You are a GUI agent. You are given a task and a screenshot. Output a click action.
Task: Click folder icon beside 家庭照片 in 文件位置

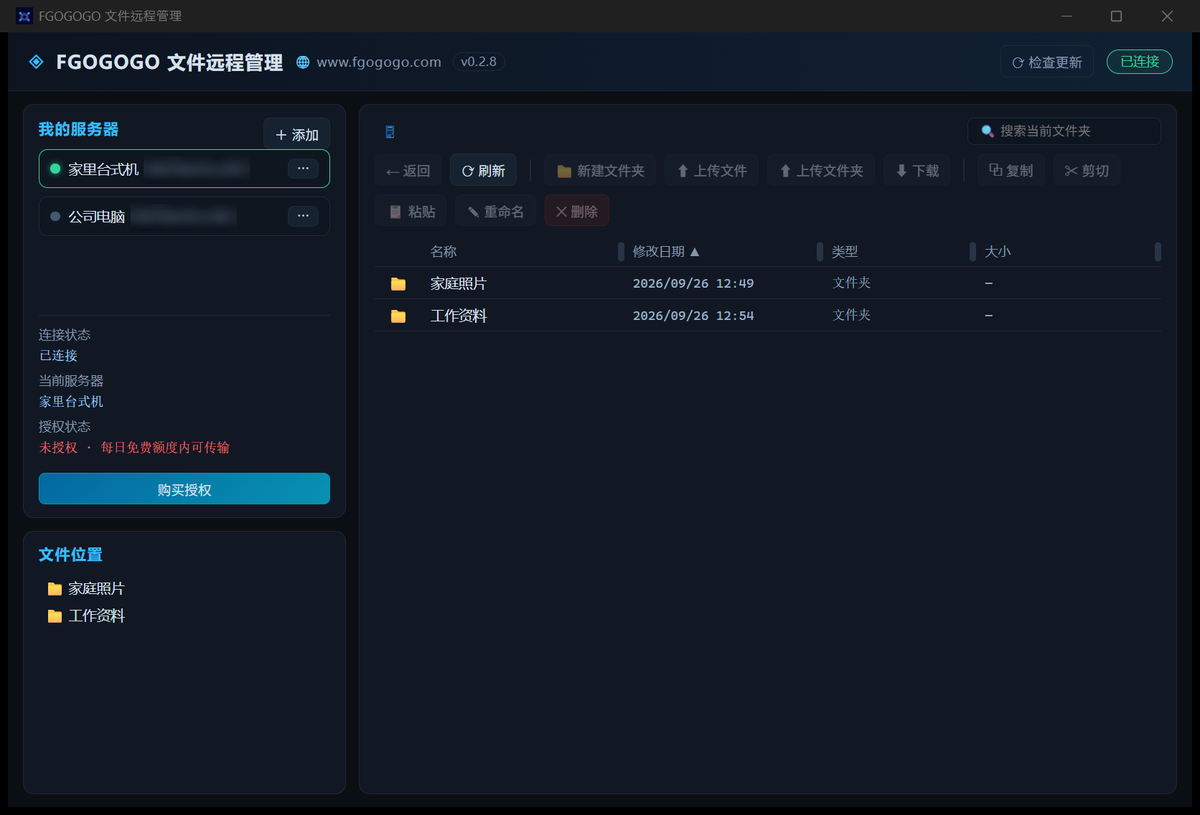point(55,589)
